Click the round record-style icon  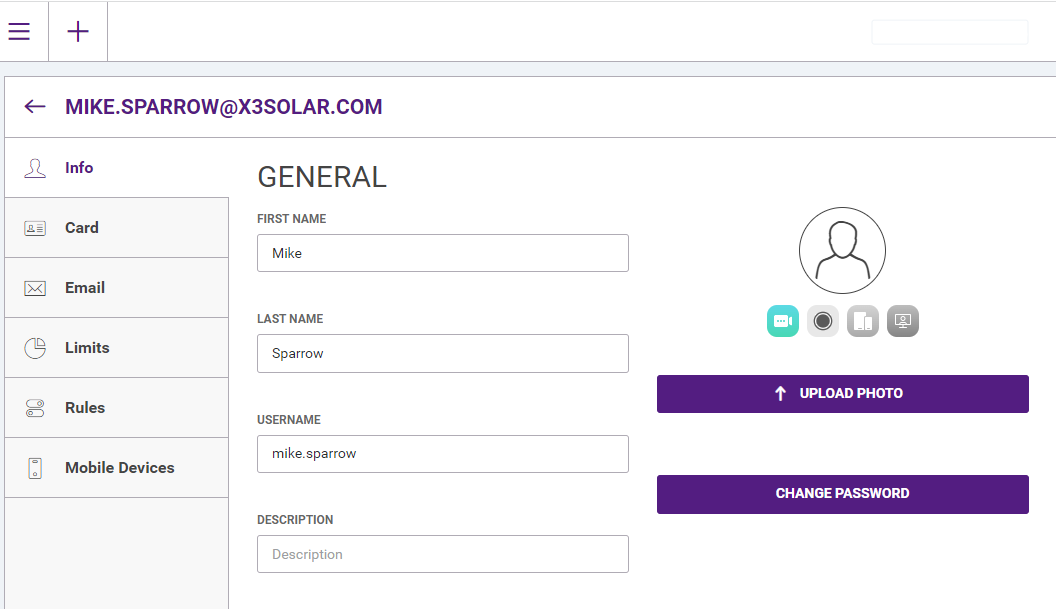[x=823, y=321]
